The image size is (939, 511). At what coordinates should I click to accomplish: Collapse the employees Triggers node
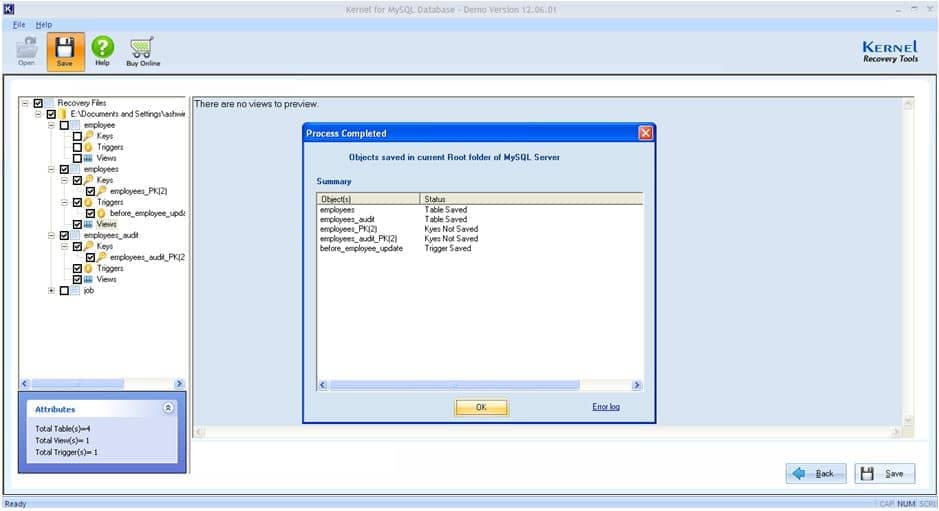64,202
